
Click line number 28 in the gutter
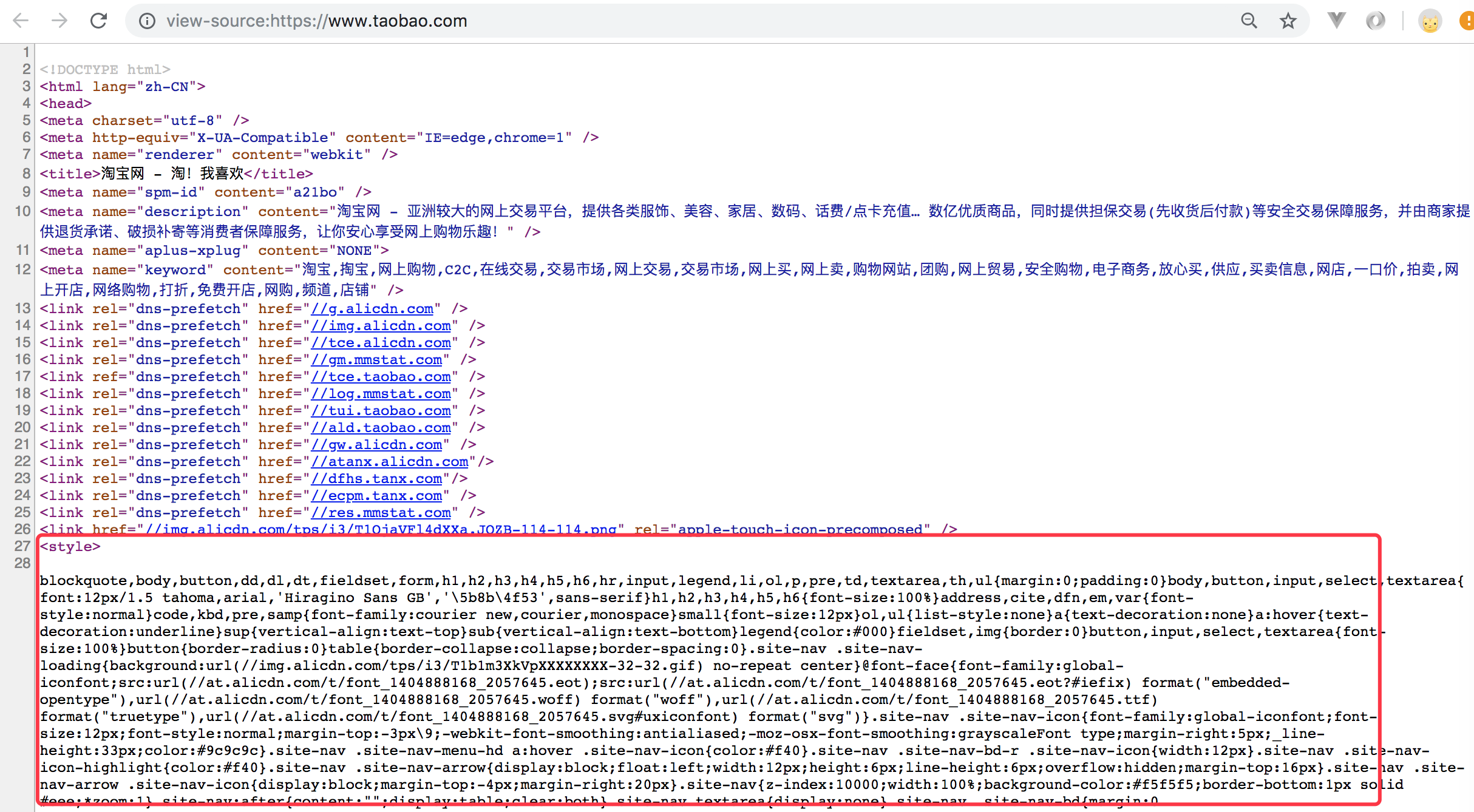(x=22, y=563)
